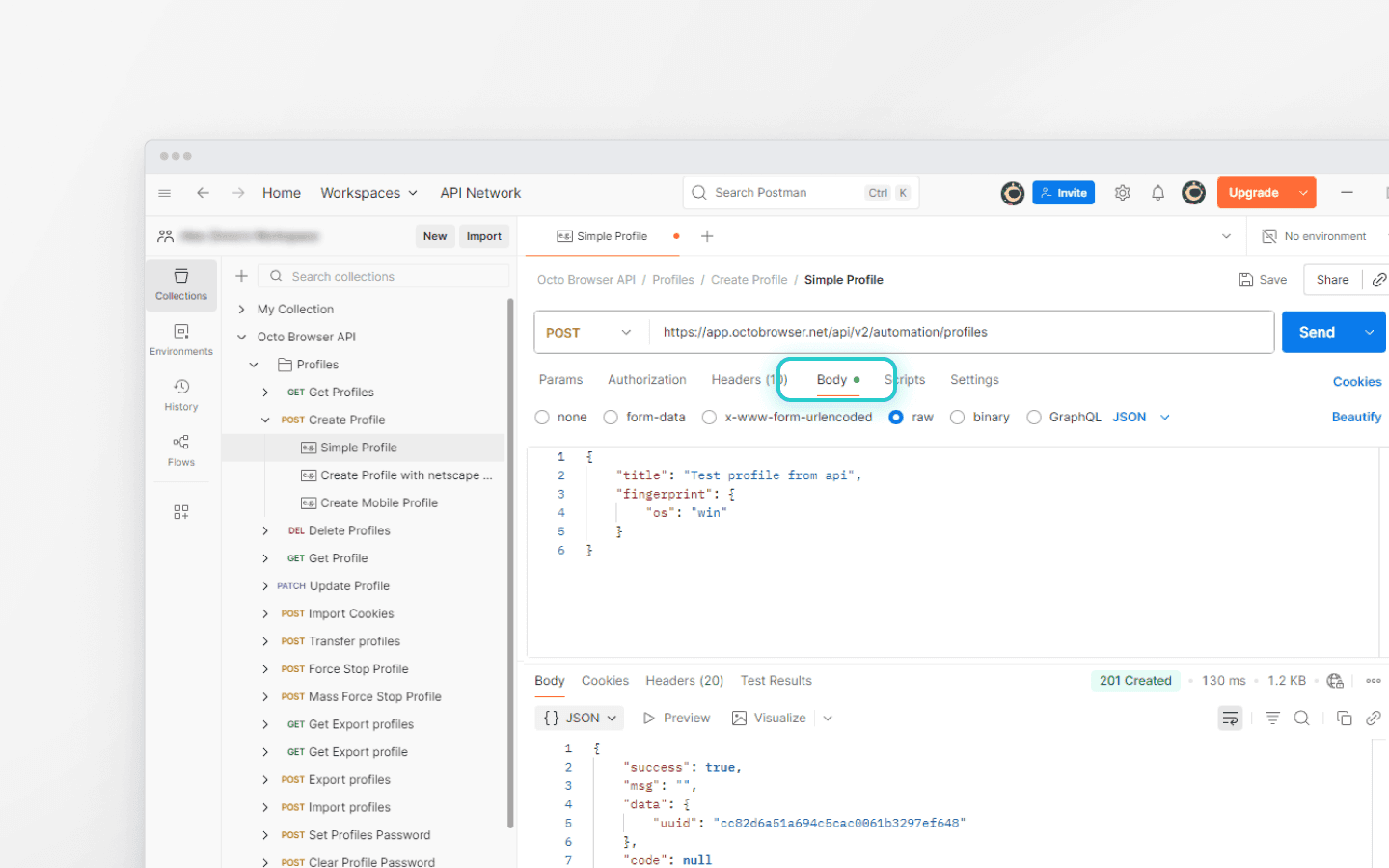This screenshot has width=1389, height=868.
Task: Click the Cookies link near Send
Action: [1357, 382]
